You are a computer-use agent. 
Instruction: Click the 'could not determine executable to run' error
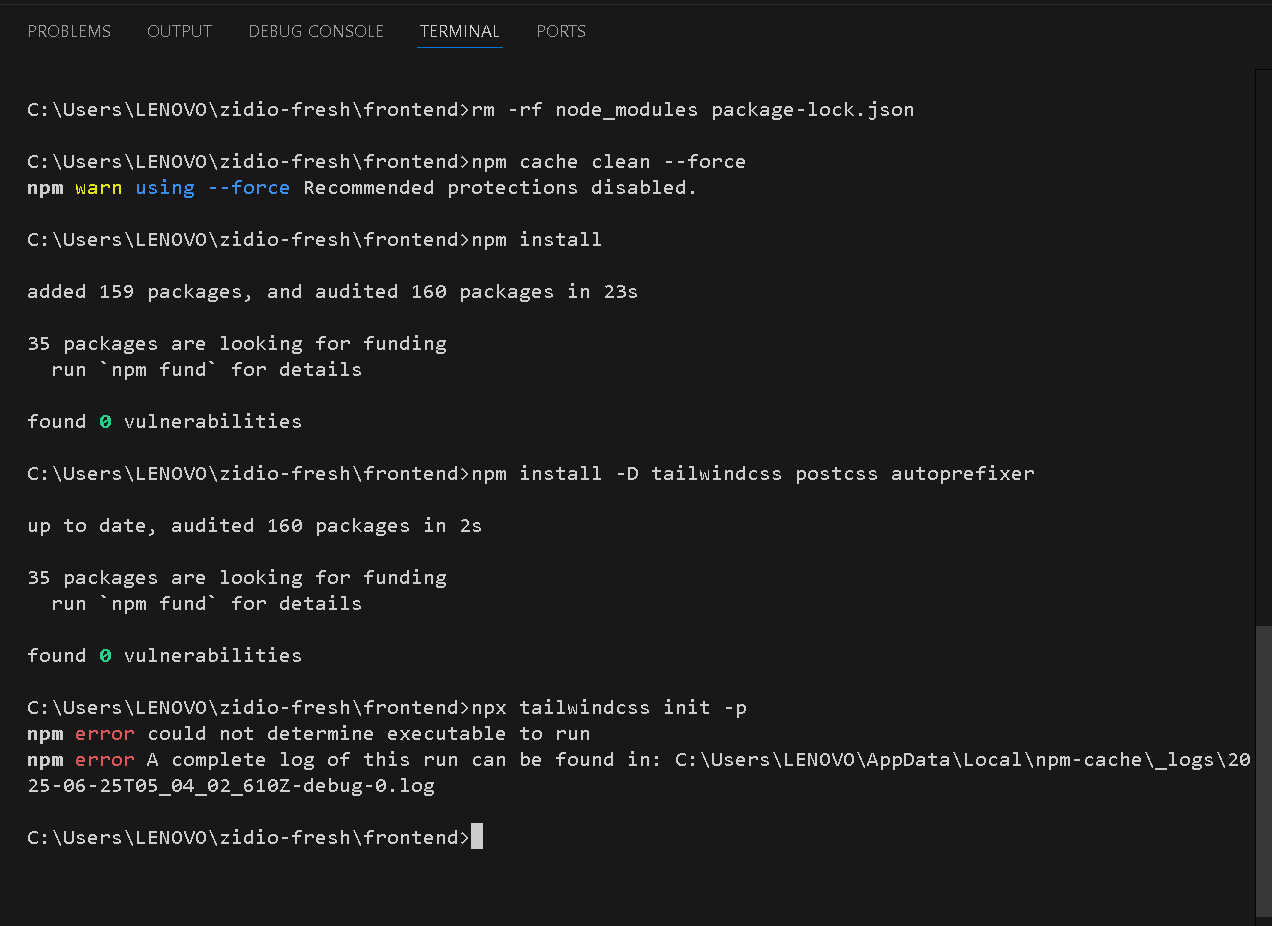point(368,734)
